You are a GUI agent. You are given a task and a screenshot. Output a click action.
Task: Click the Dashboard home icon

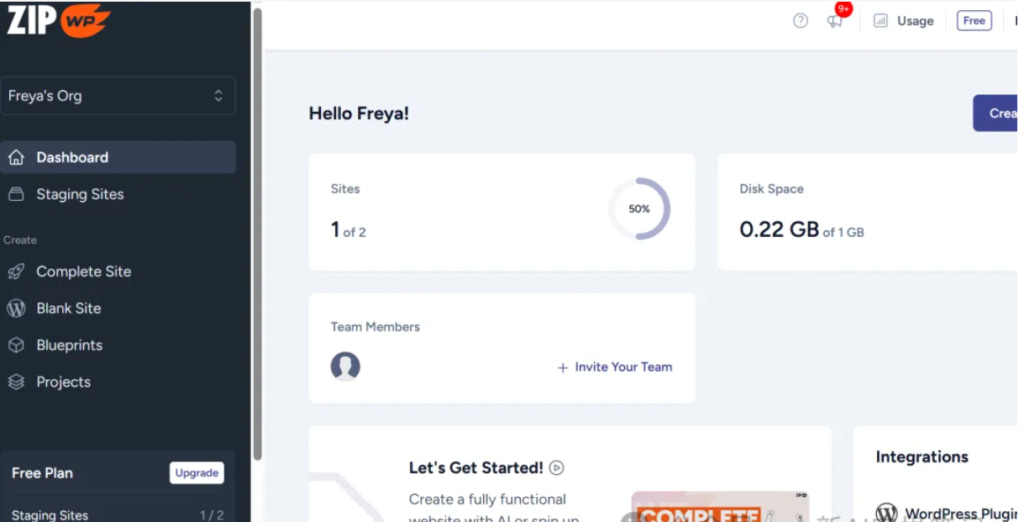(16, 157)
